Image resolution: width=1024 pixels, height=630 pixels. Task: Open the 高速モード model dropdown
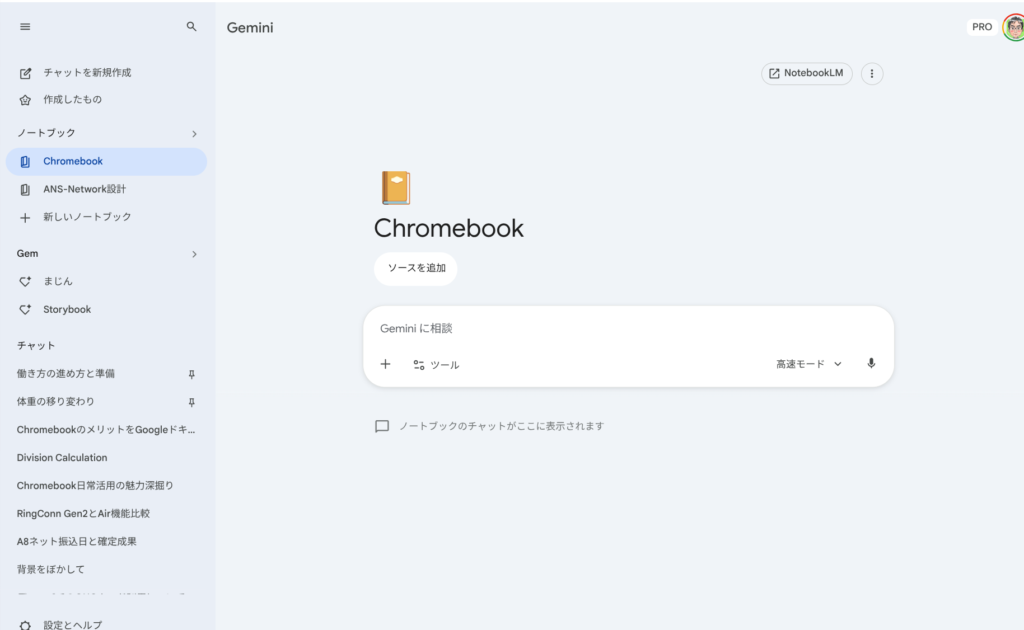click(809, 364)
